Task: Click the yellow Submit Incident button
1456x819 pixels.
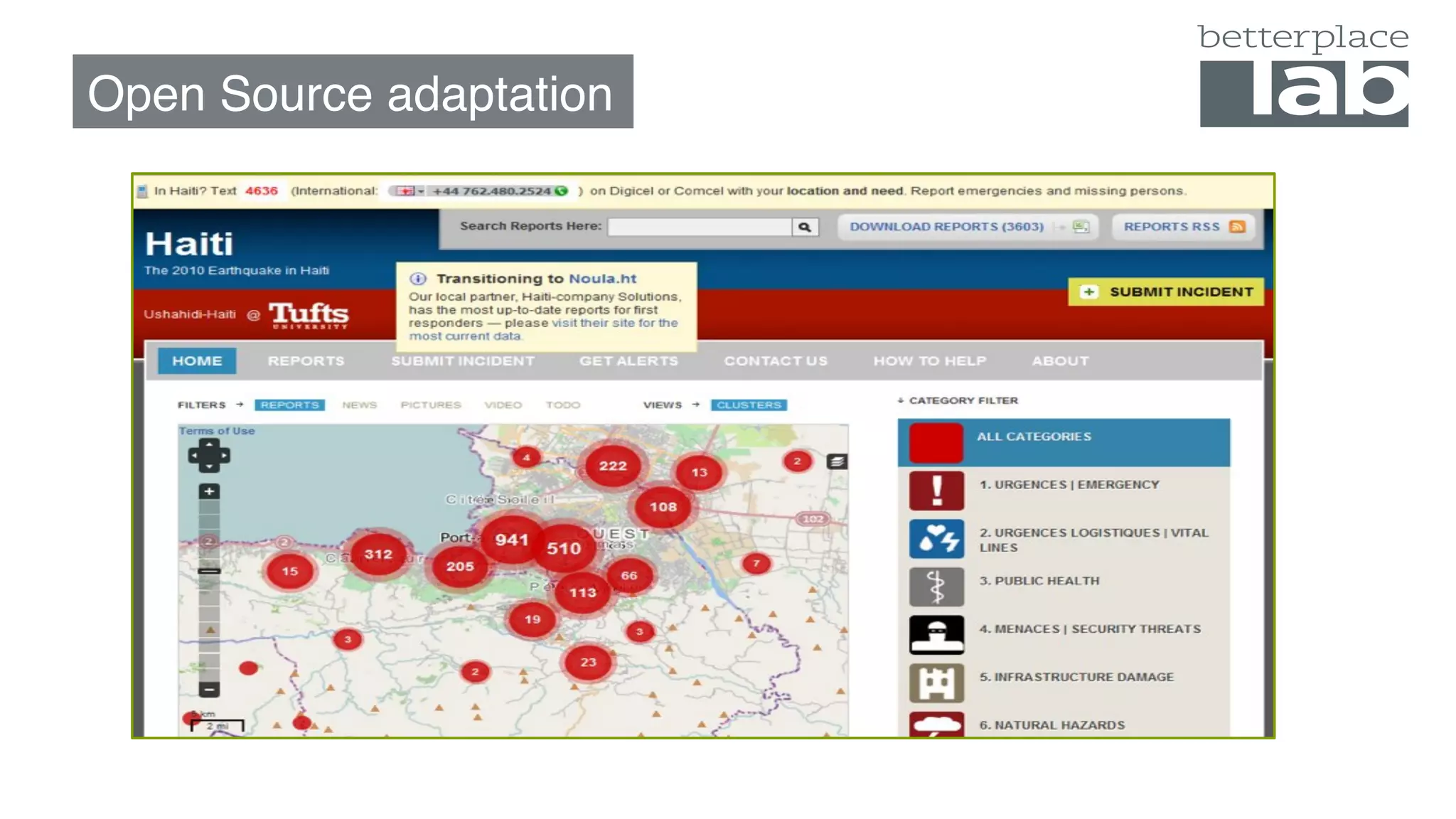Action: pyautogui.click(x=1166, y=292)
